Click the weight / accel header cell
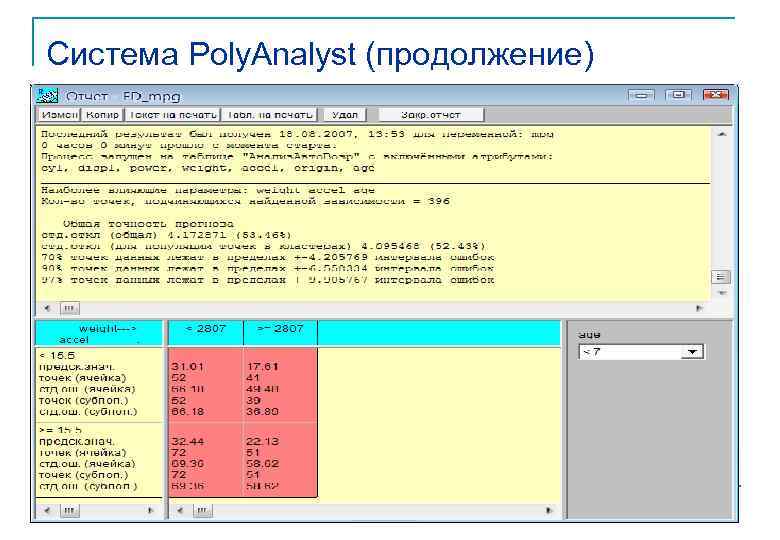This screenshot has width=780, height=540. click(x=98, y=333)
